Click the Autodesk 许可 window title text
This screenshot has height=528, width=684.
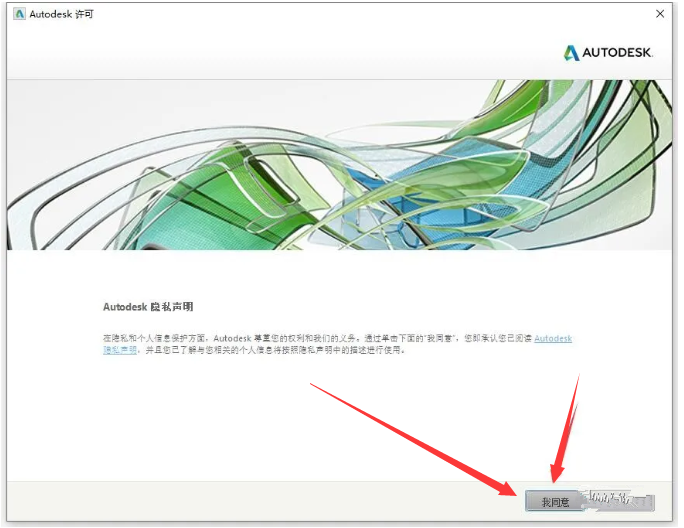click(x=62, y=14)
